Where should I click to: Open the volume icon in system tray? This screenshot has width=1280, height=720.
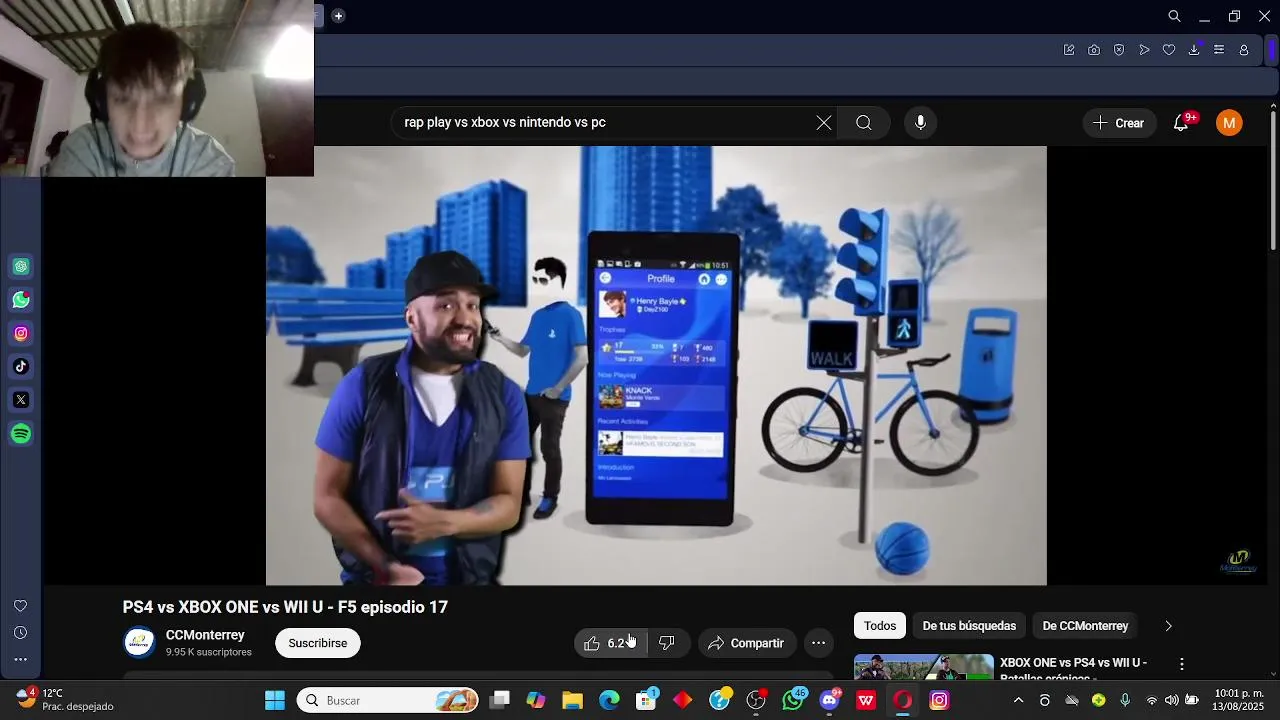click(x=1171, y=700)
